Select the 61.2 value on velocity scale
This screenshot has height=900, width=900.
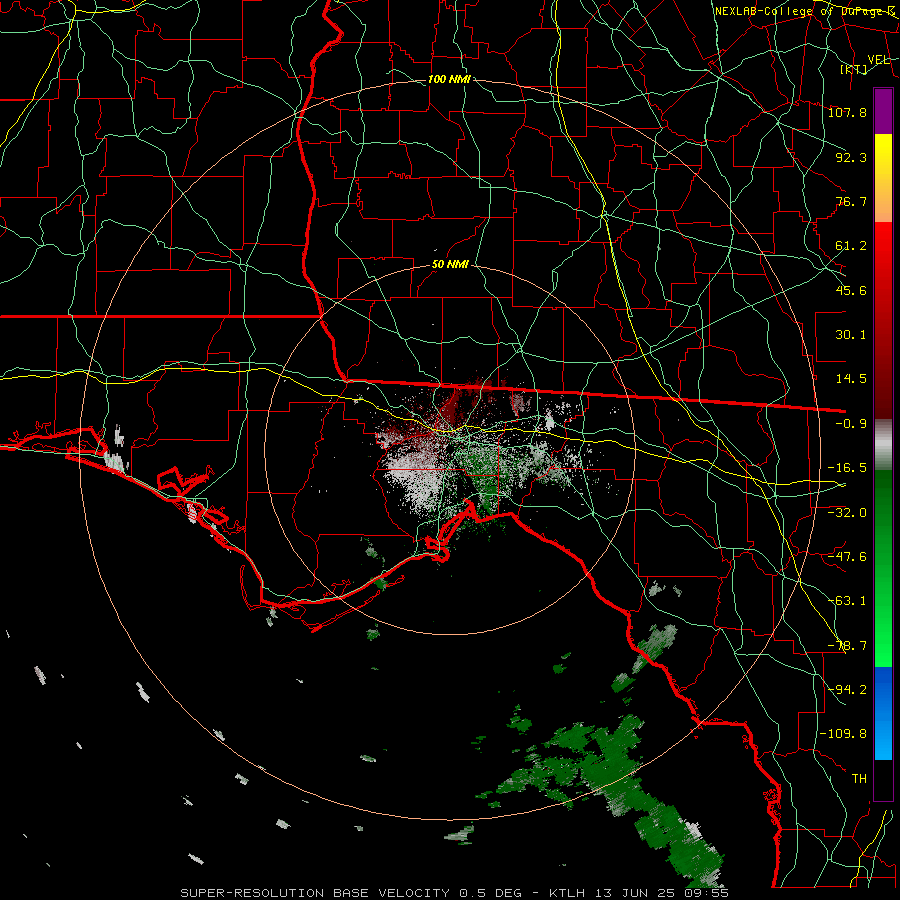[x=851, y=246]
